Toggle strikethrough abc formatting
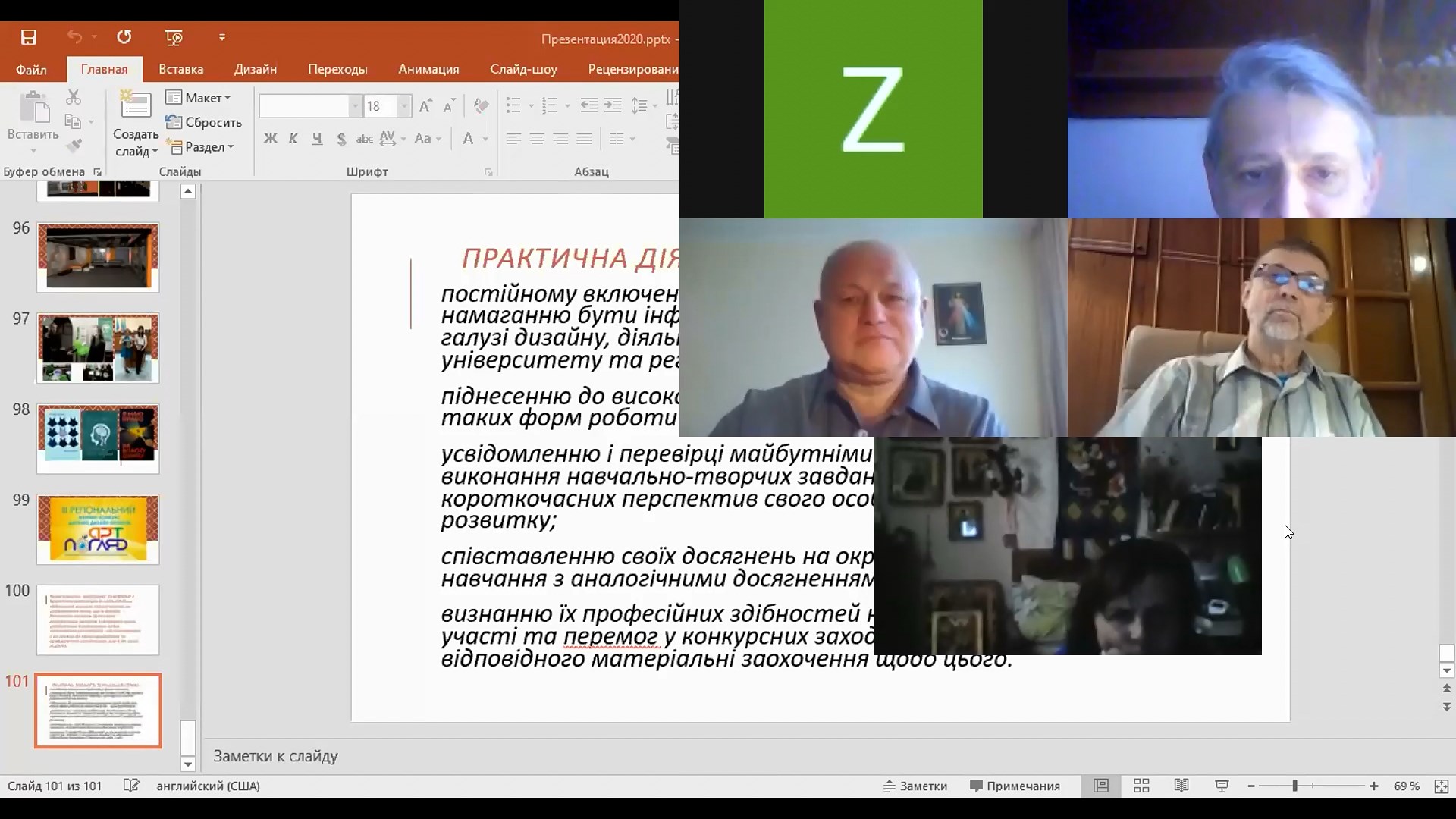1456x819 pixels. pyautogui.click(x=364, y=139)
